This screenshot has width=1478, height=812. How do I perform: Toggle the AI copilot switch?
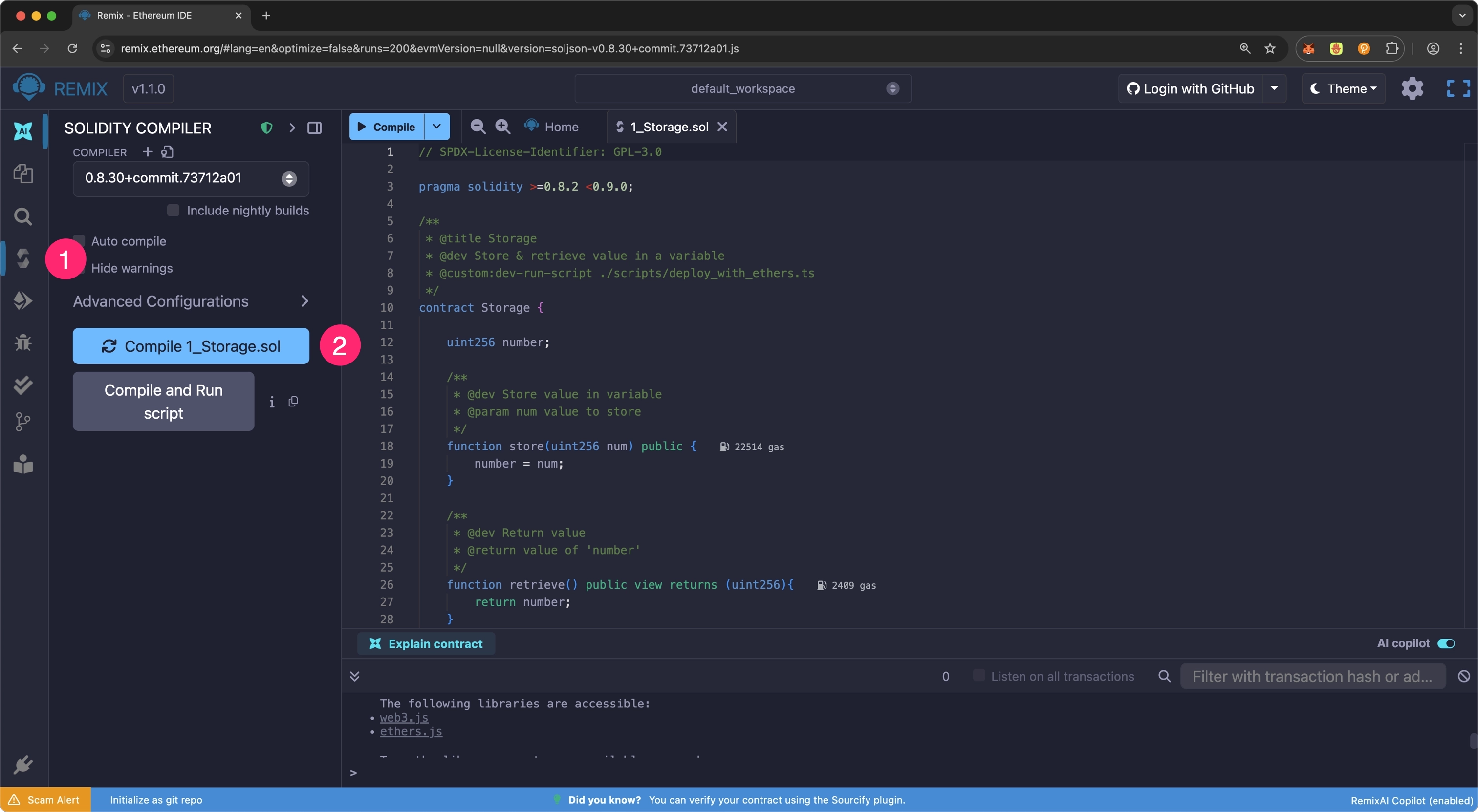(1446, 643)
